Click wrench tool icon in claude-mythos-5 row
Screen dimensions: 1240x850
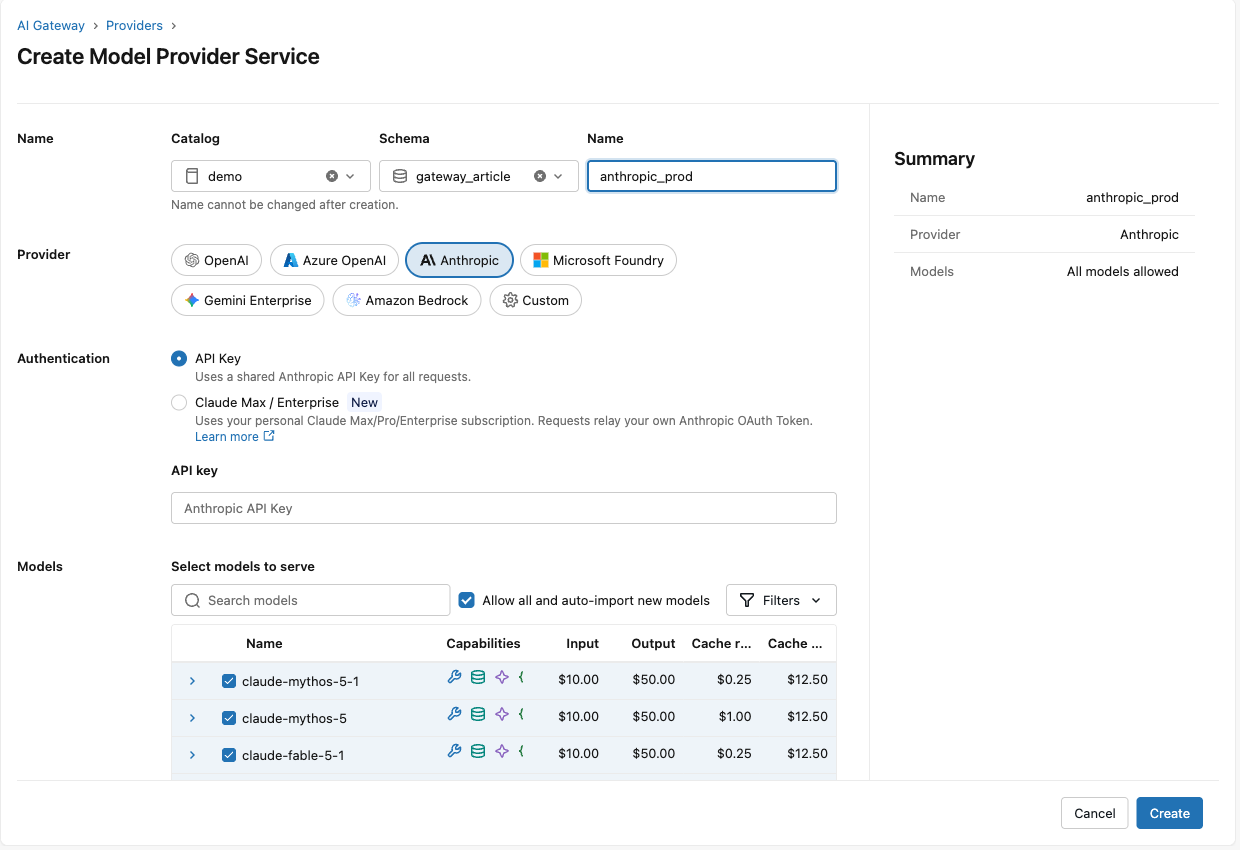[454, 714]
